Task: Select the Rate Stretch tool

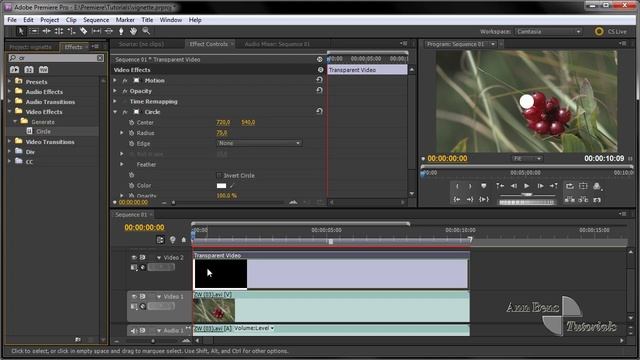Action: (x=71, y=31)
